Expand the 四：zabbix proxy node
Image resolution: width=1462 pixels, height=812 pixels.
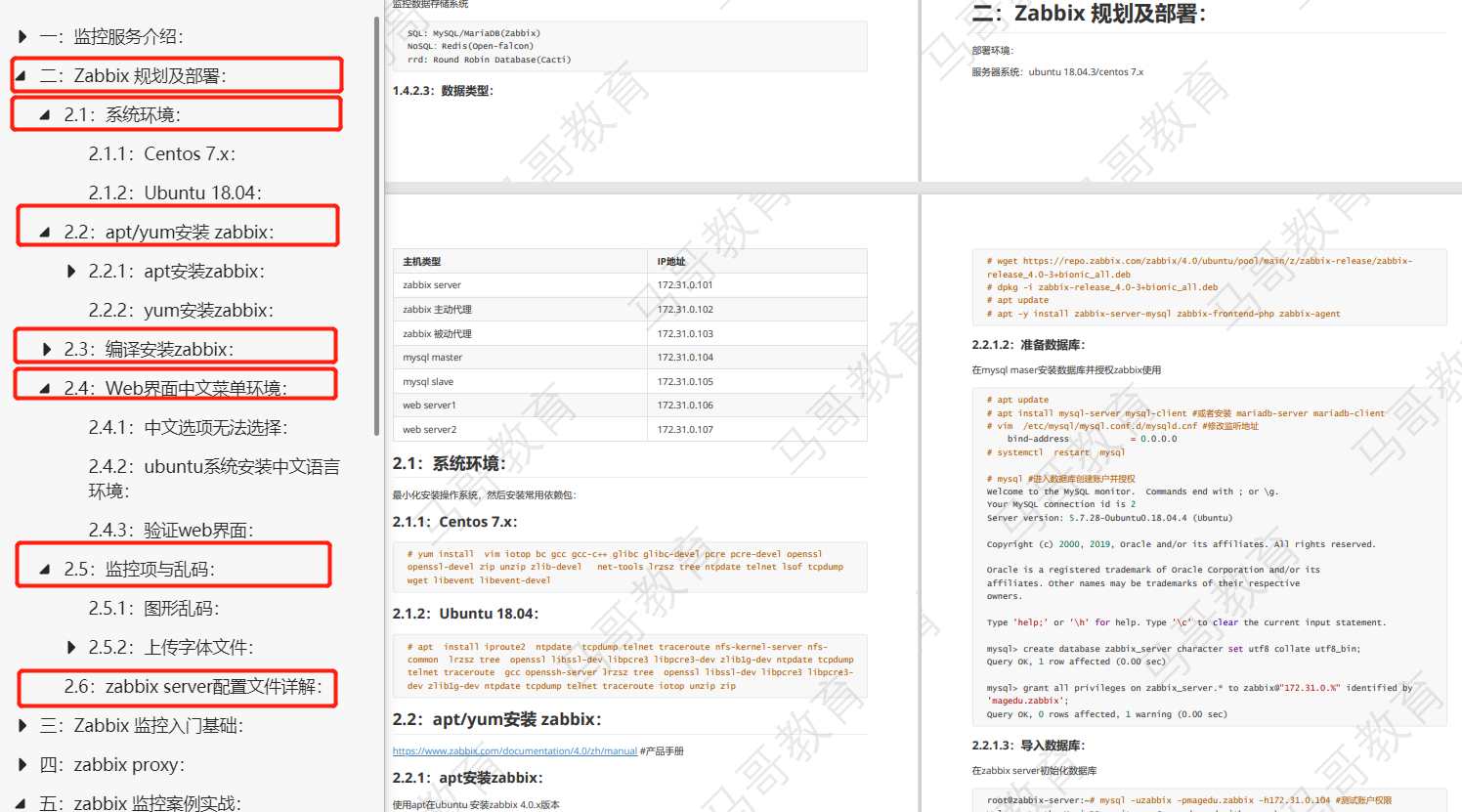click(22, 765)
